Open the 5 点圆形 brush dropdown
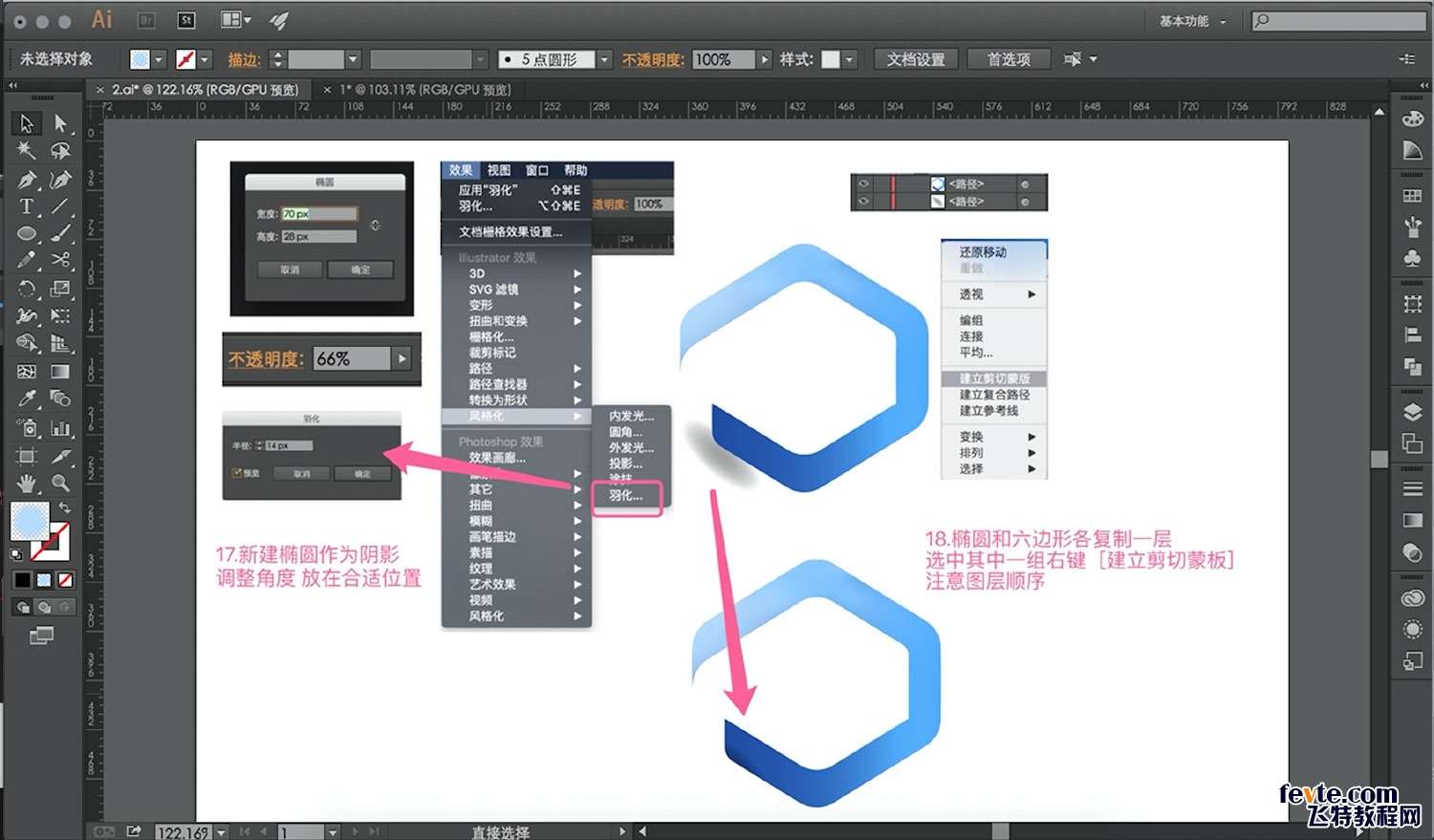This screenshot has height=840, width=1434. 604,59
